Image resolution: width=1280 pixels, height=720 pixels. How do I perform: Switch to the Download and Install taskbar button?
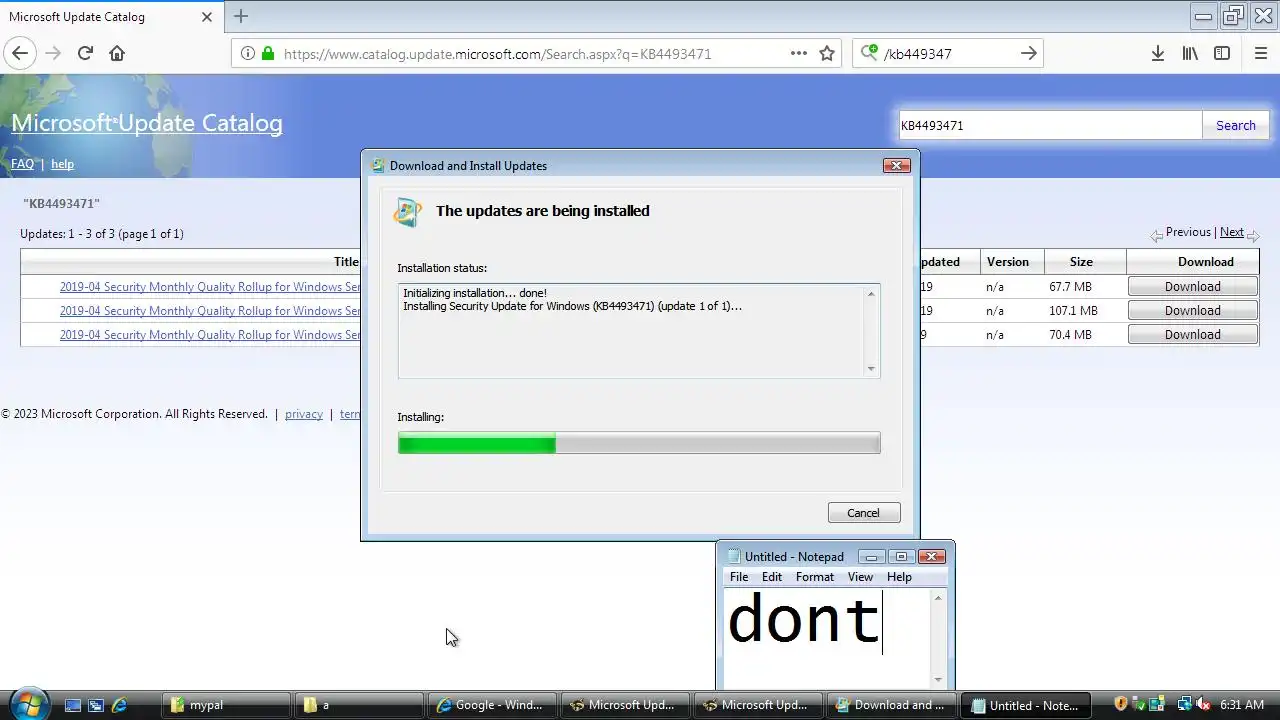892,705
